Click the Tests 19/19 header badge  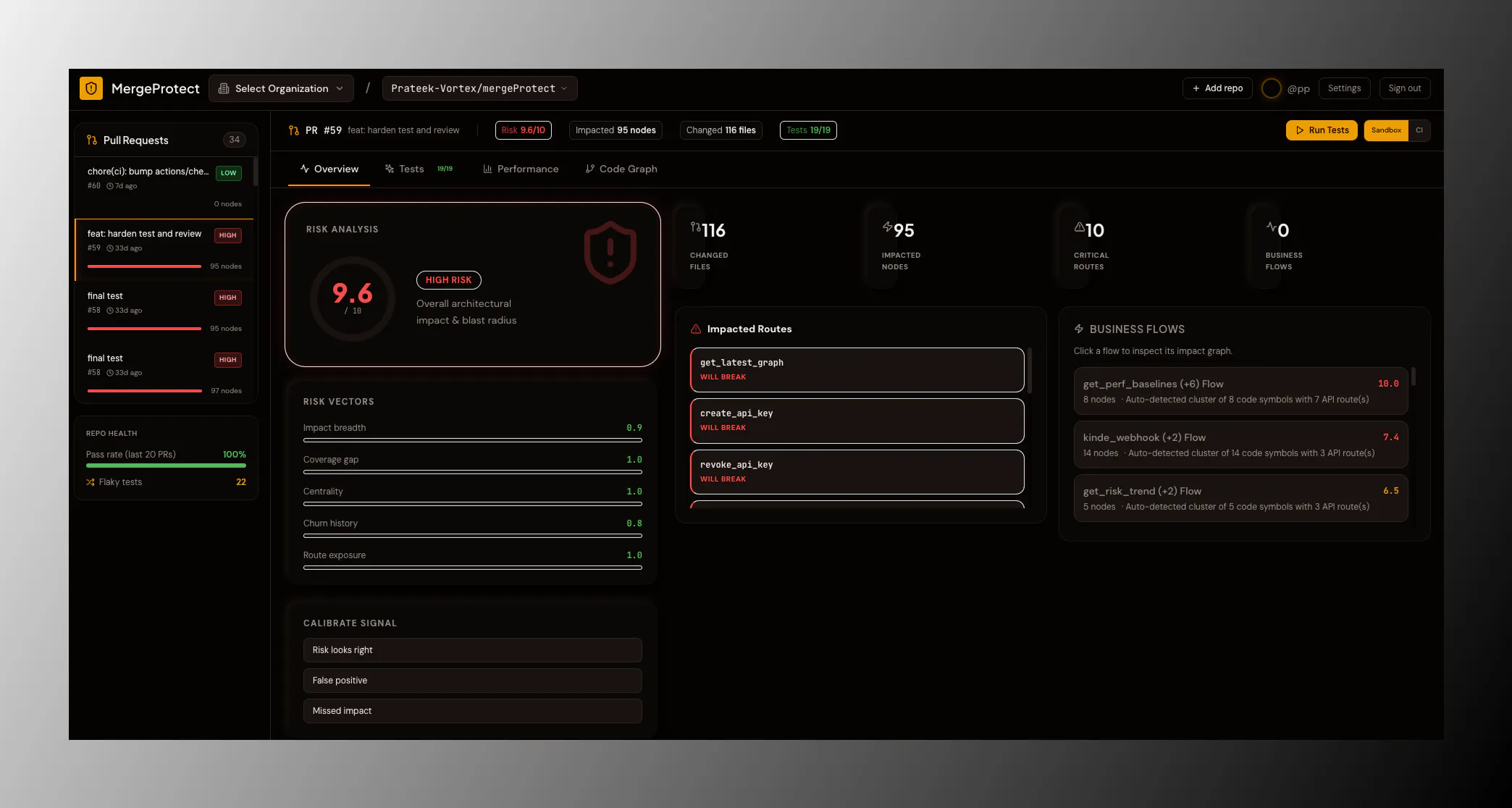pyautogui.click(x=808, y=130)
